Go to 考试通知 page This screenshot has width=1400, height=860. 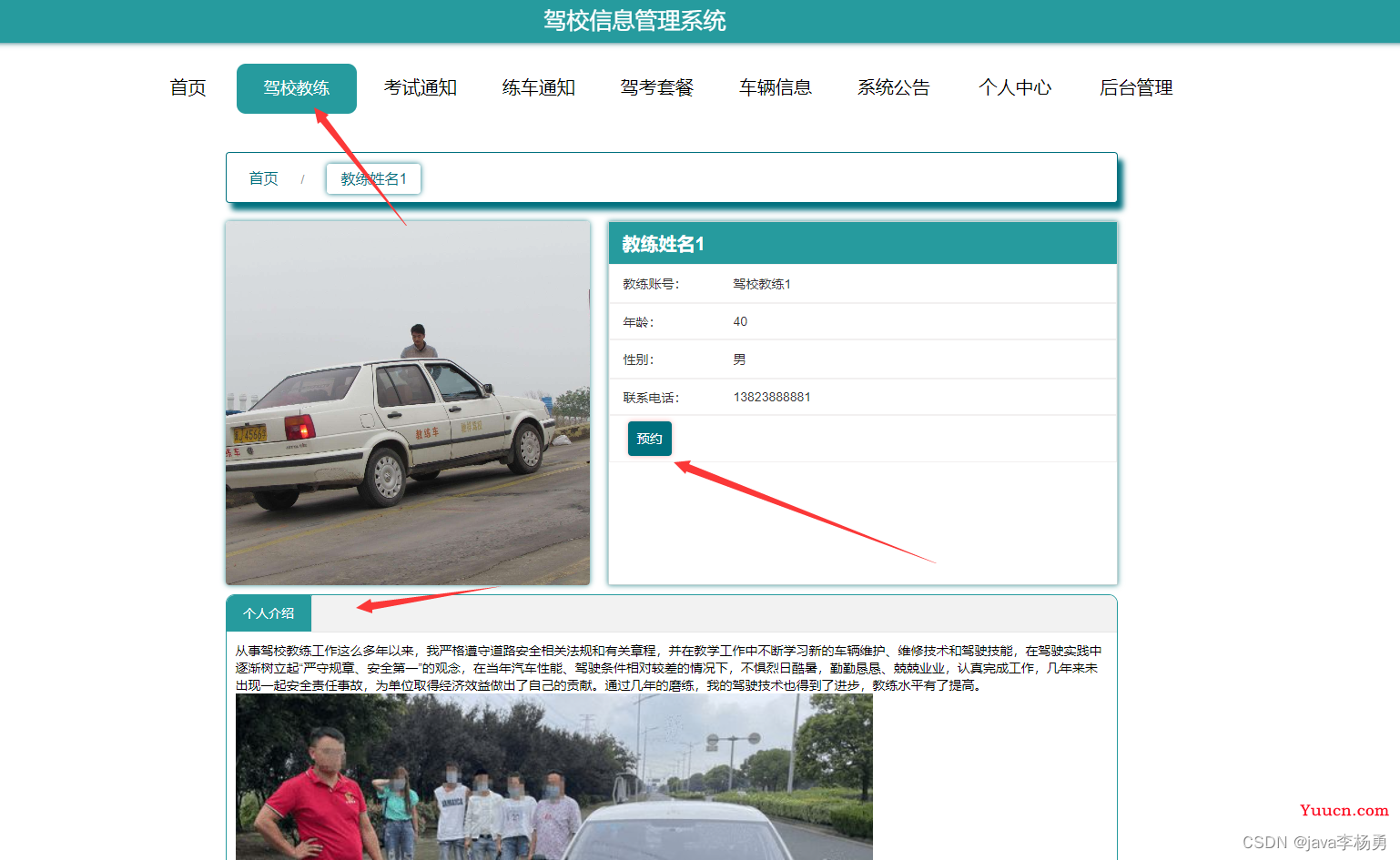click(420, 87)
